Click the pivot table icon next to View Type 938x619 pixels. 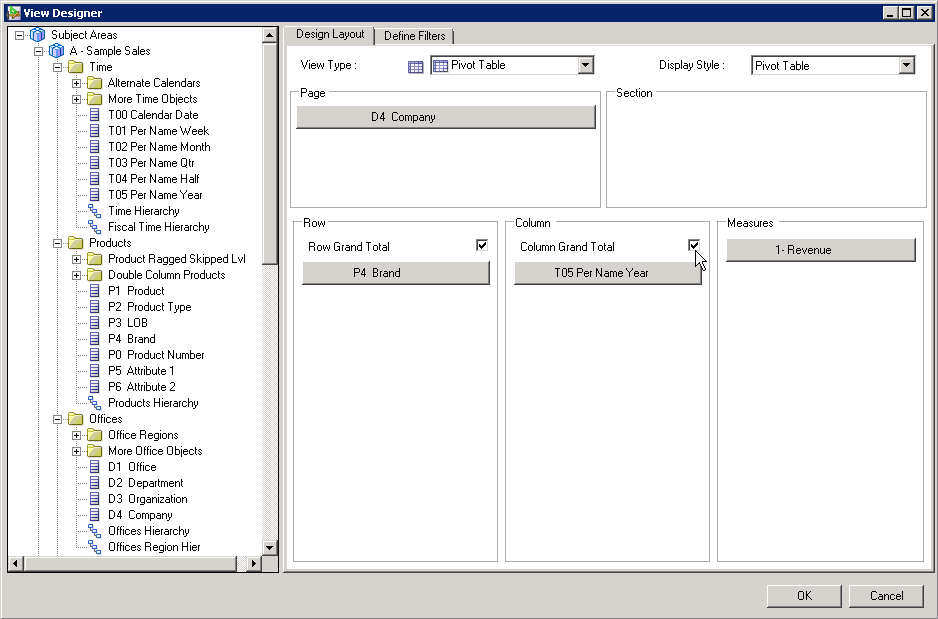click(415, 64)
